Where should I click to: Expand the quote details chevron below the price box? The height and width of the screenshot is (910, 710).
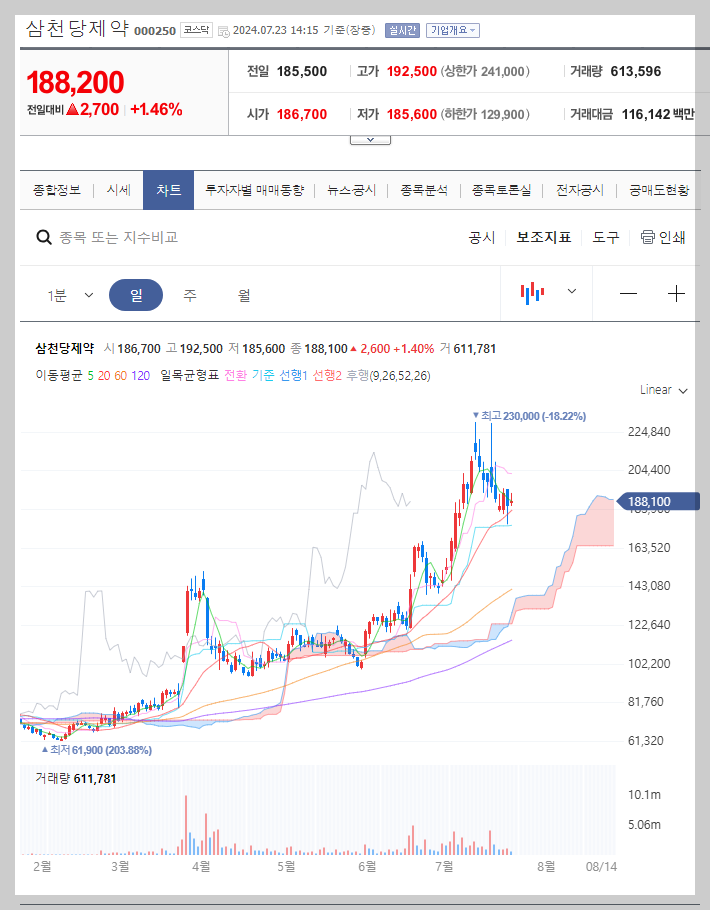pos(370,140)
